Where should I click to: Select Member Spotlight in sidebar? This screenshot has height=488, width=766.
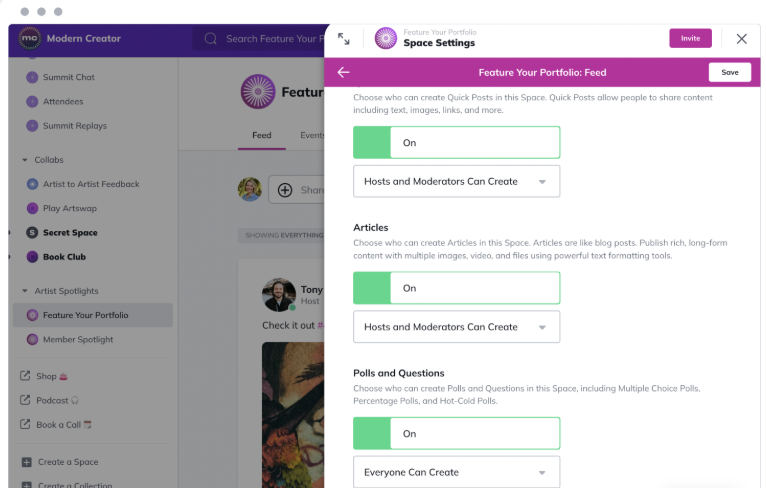coord(77,340)
